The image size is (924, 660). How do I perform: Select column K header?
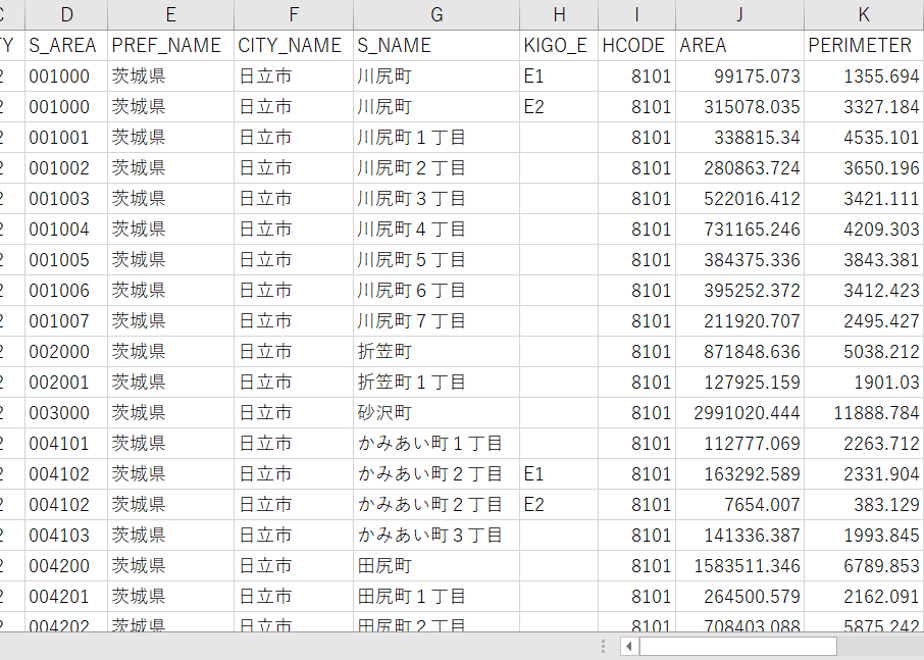click(x=864, y=15)
